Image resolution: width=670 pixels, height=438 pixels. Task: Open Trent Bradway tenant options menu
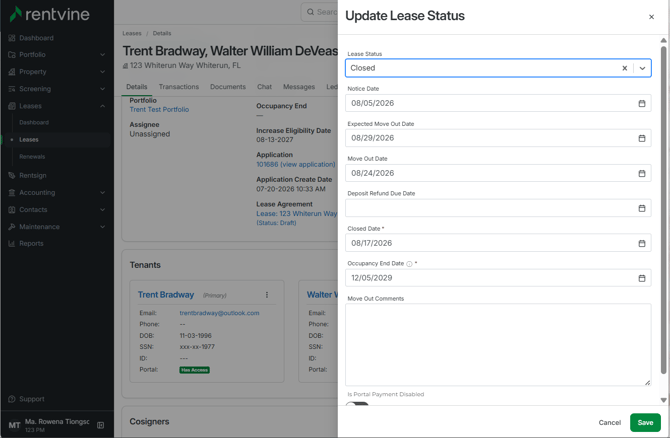(267, 295)
